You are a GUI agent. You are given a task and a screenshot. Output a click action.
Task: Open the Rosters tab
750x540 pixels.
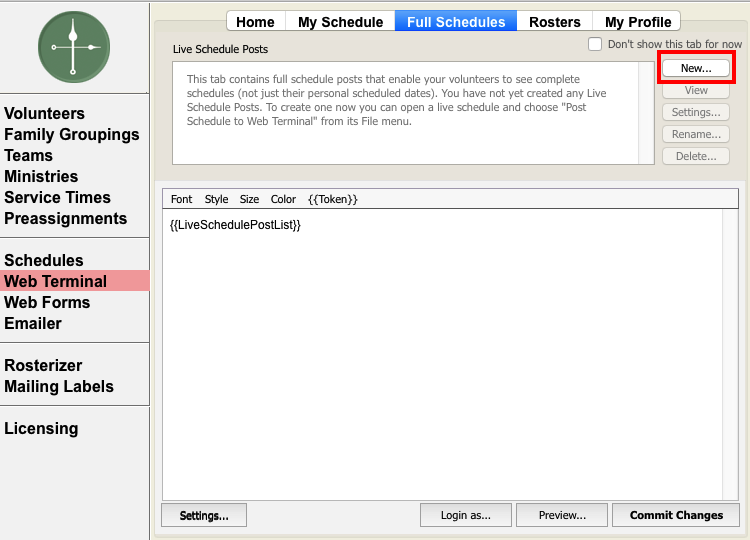click(x=554, y=22)
